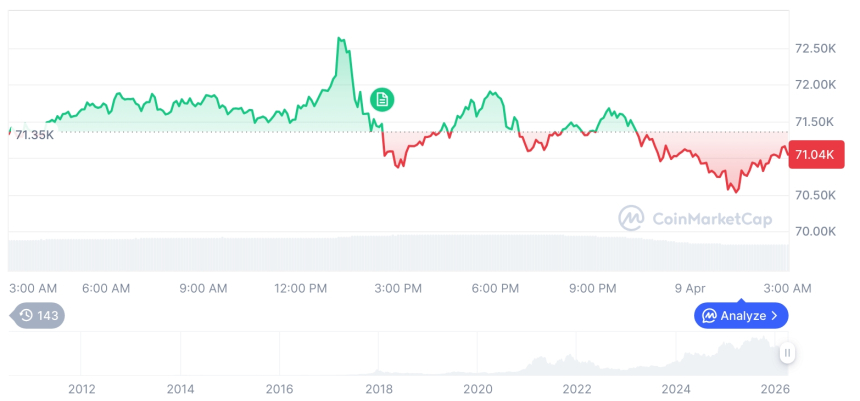Select 2024 on the year range timeline

pos(676,389)
